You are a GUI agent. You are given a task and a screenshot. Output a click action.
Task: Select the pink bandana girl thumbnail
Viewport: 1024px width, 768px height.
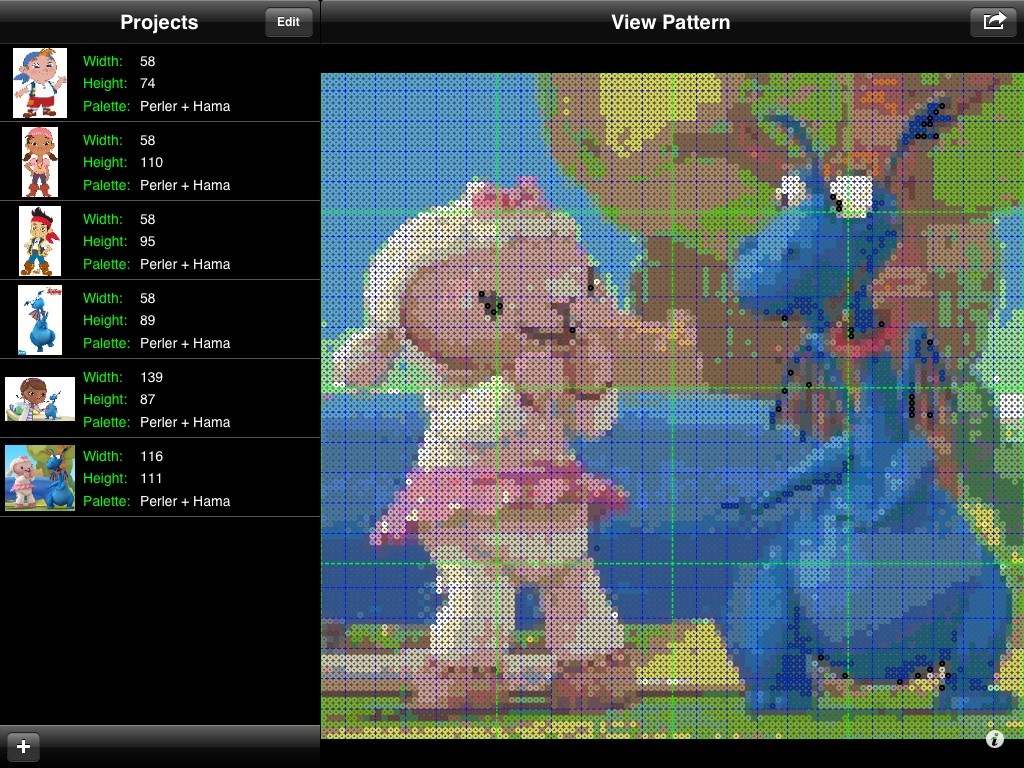(40, 162)
